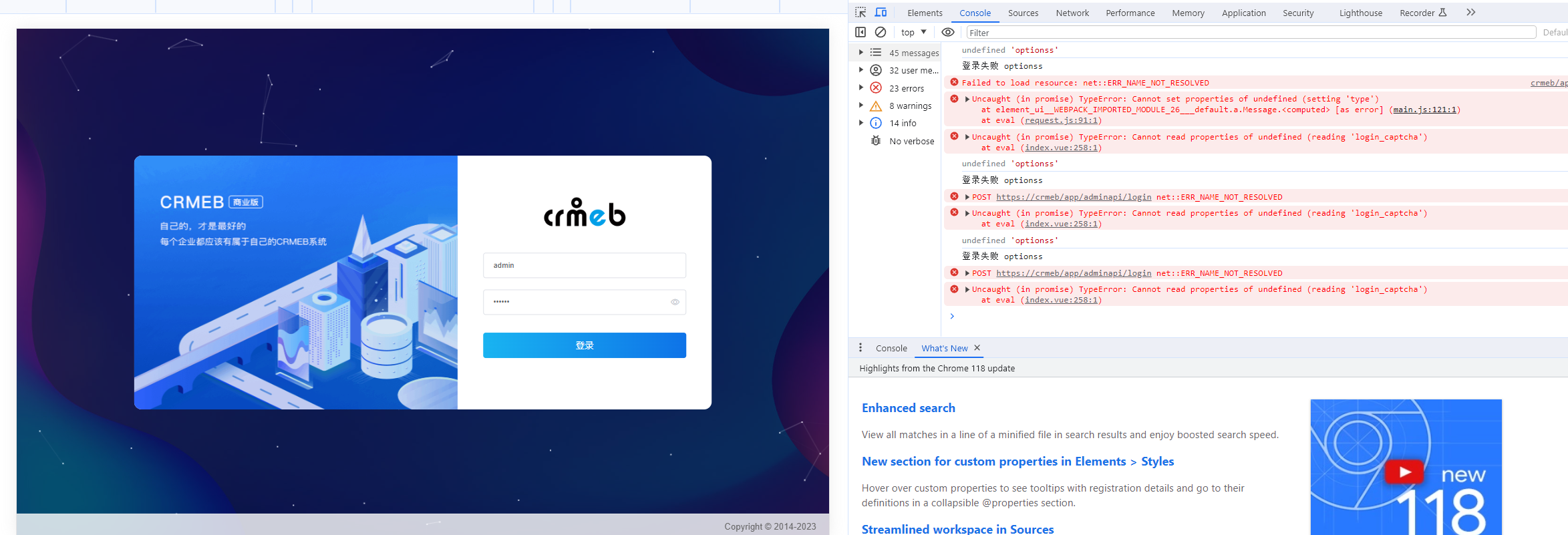Focus the console Filter input

[1251, 32]
